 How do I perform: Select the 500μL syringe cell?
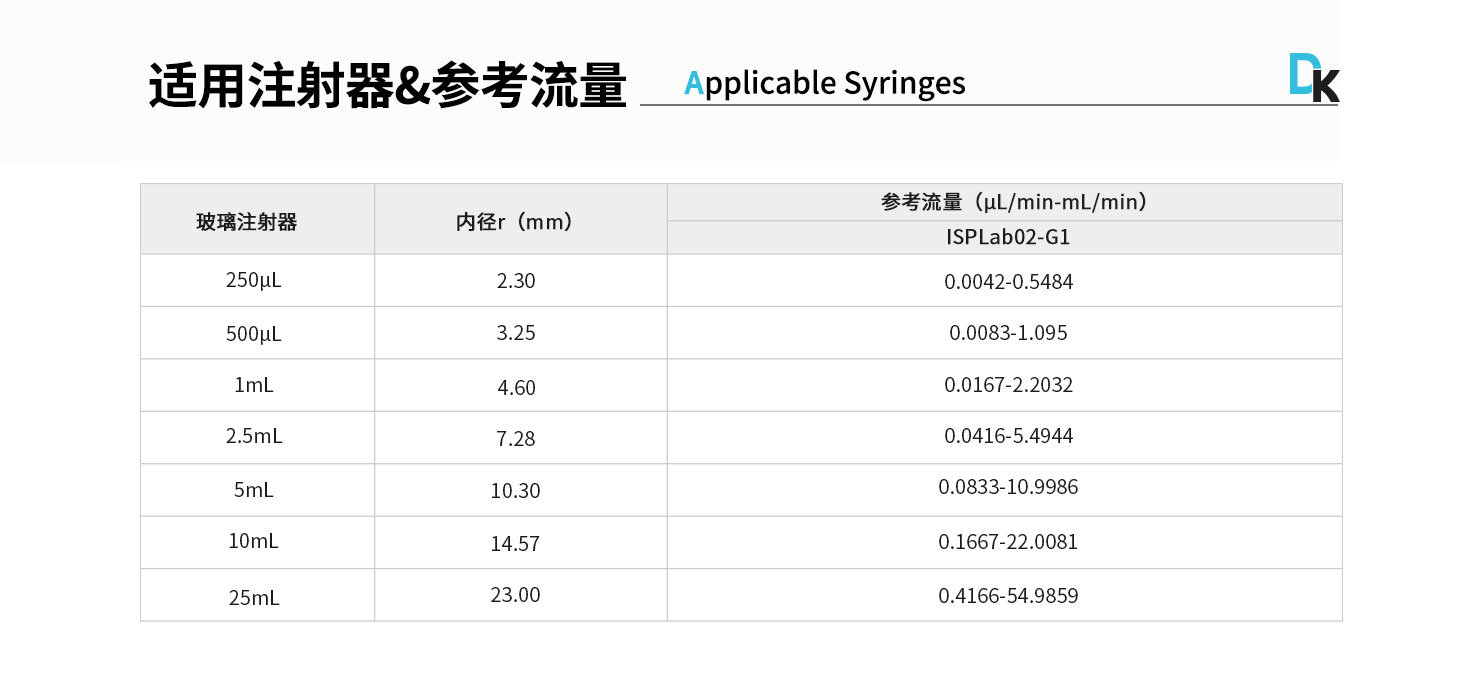tap(254, 334)
